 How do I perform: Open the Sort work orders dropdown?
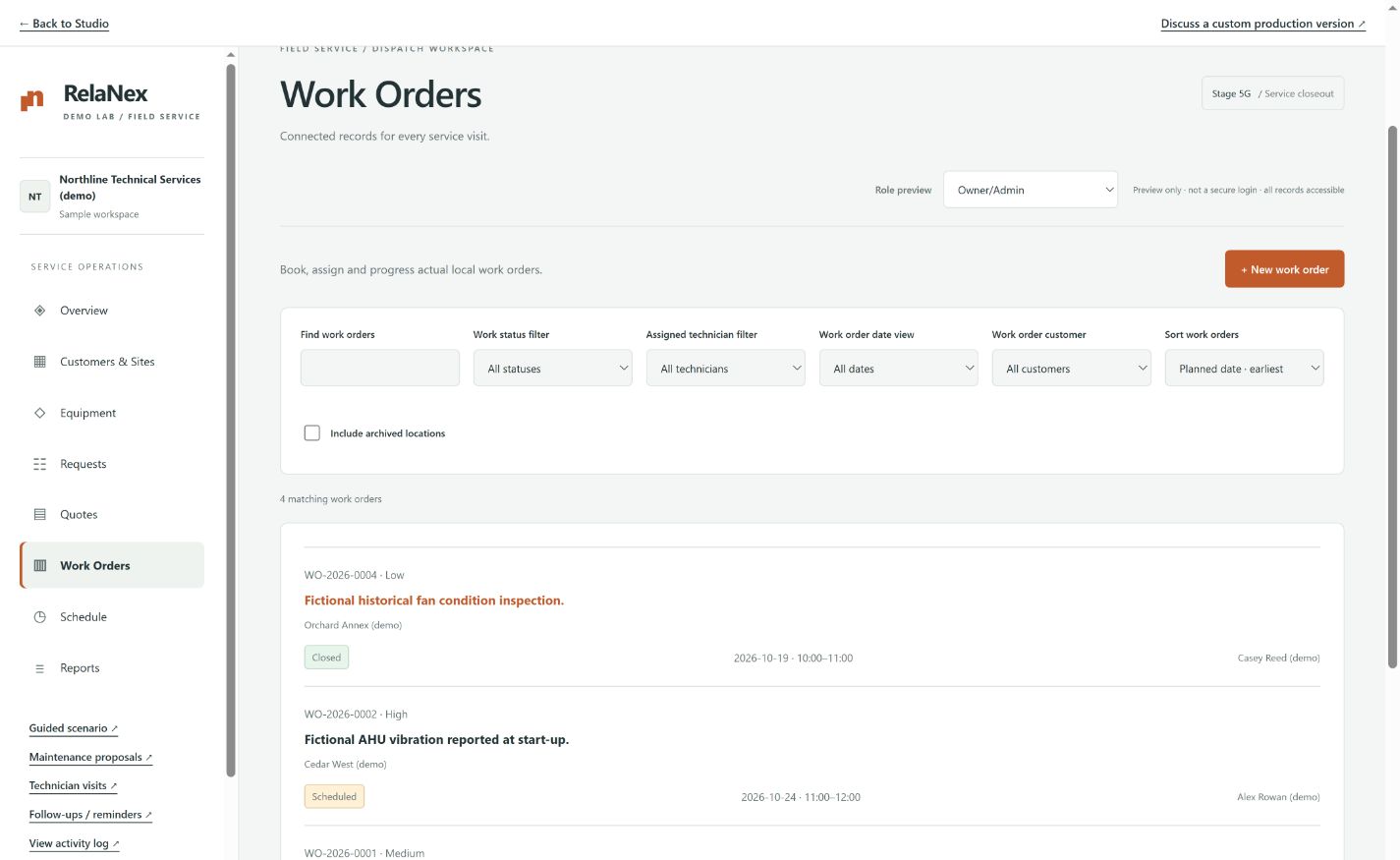[x=1245, y=369]
